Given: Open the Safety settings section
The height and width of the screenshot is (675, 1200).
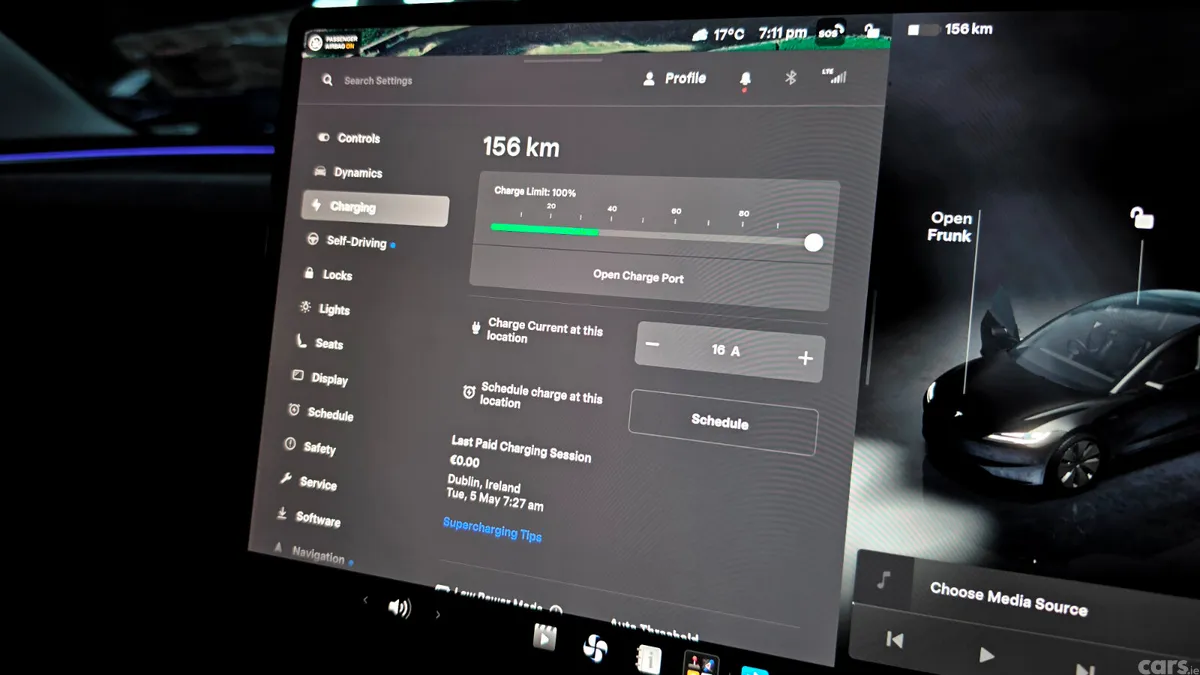Looking at the screenshot, I should (x=310, y=447).
